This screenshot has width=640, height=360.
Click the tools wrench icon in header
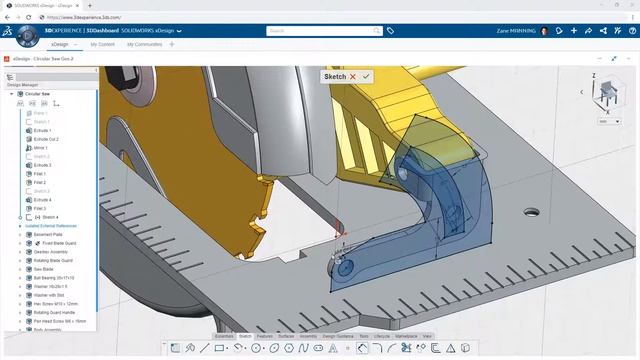pos(618,31)
